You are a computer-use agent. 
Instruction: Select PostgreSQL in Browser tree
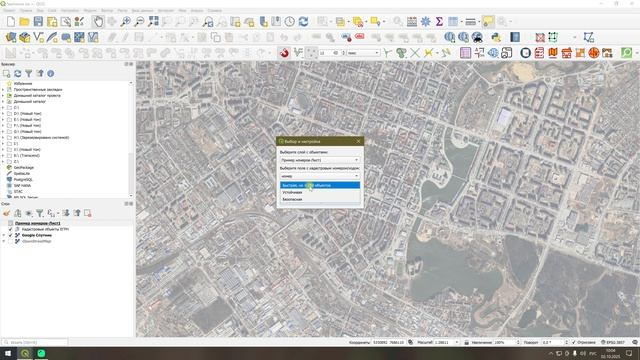[x=23, y=180]
